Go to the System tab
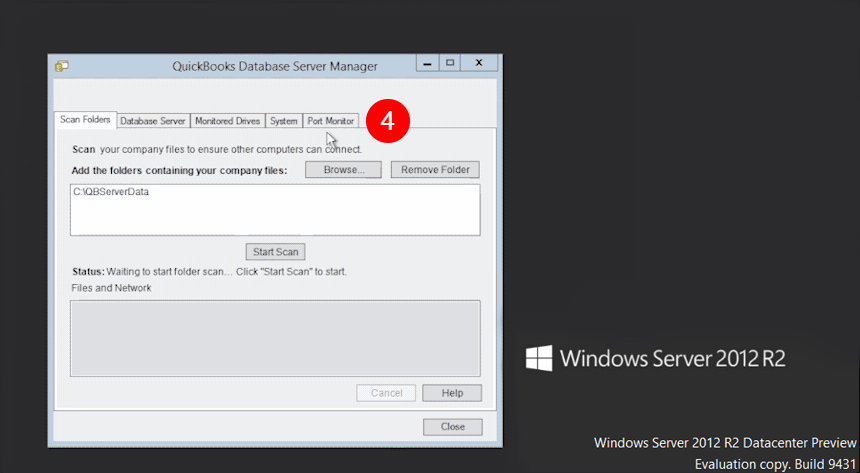Viewport: 860px width, 473px height. 284,121
